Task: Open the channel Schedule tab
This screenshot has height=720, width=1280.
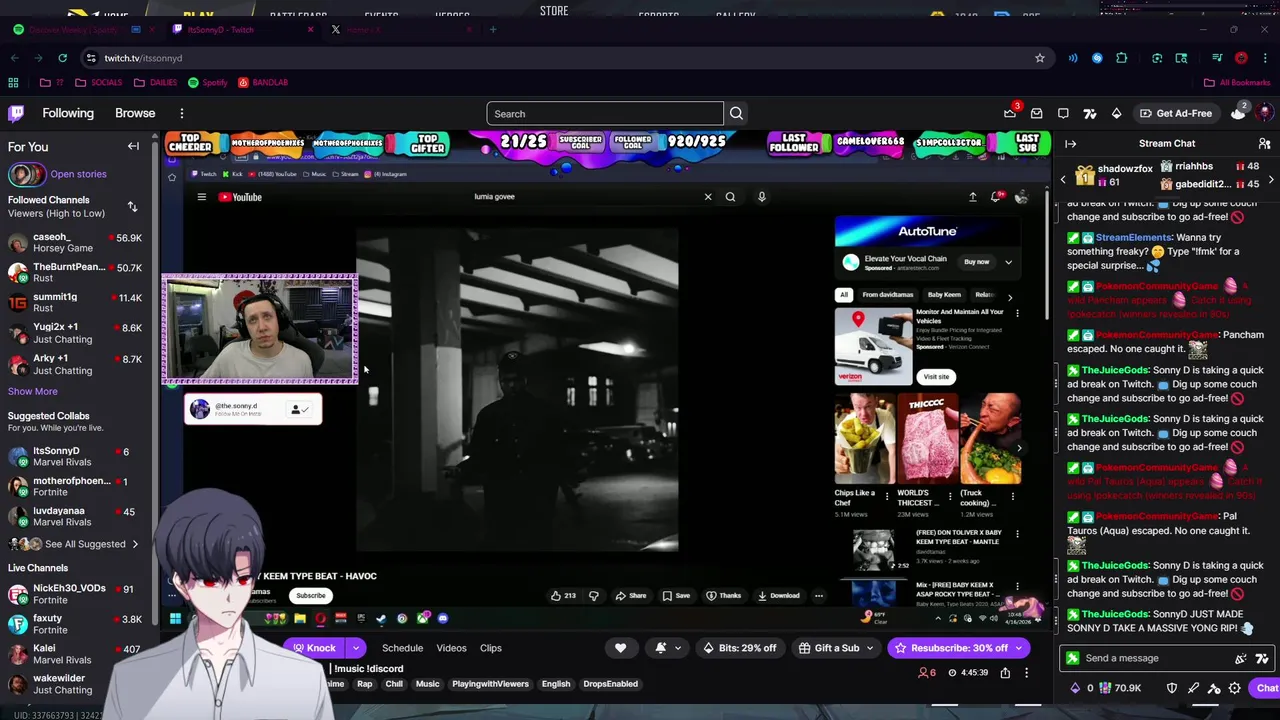Action: click(x=402, y=648)
